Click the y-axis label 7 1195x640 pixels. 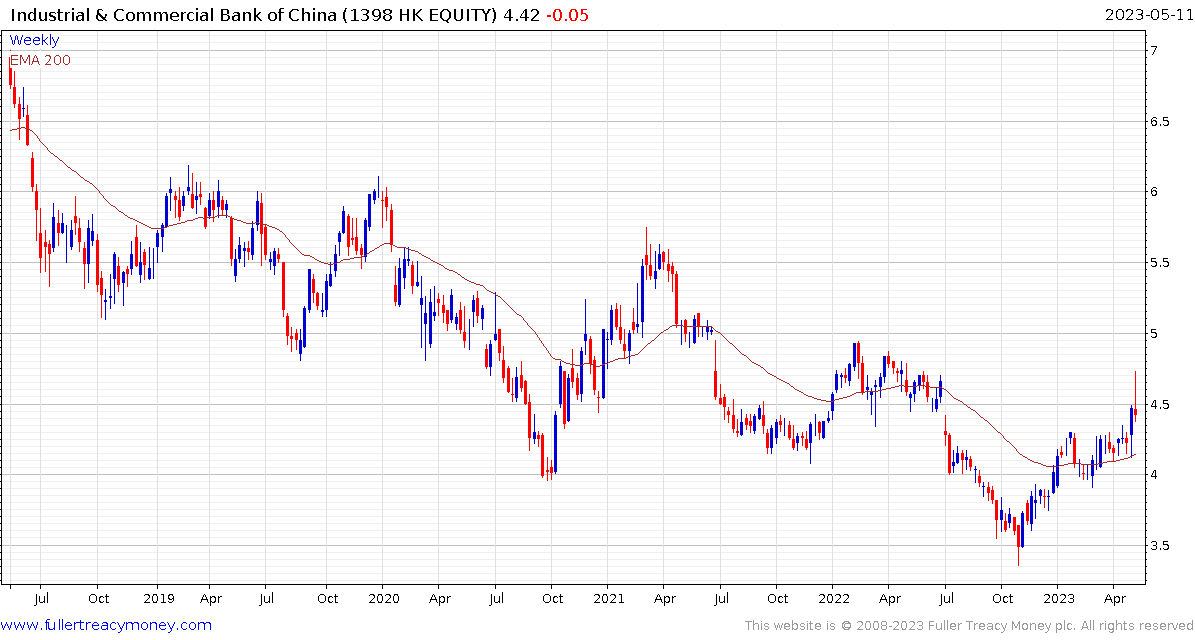click(x=1155, y=50)
